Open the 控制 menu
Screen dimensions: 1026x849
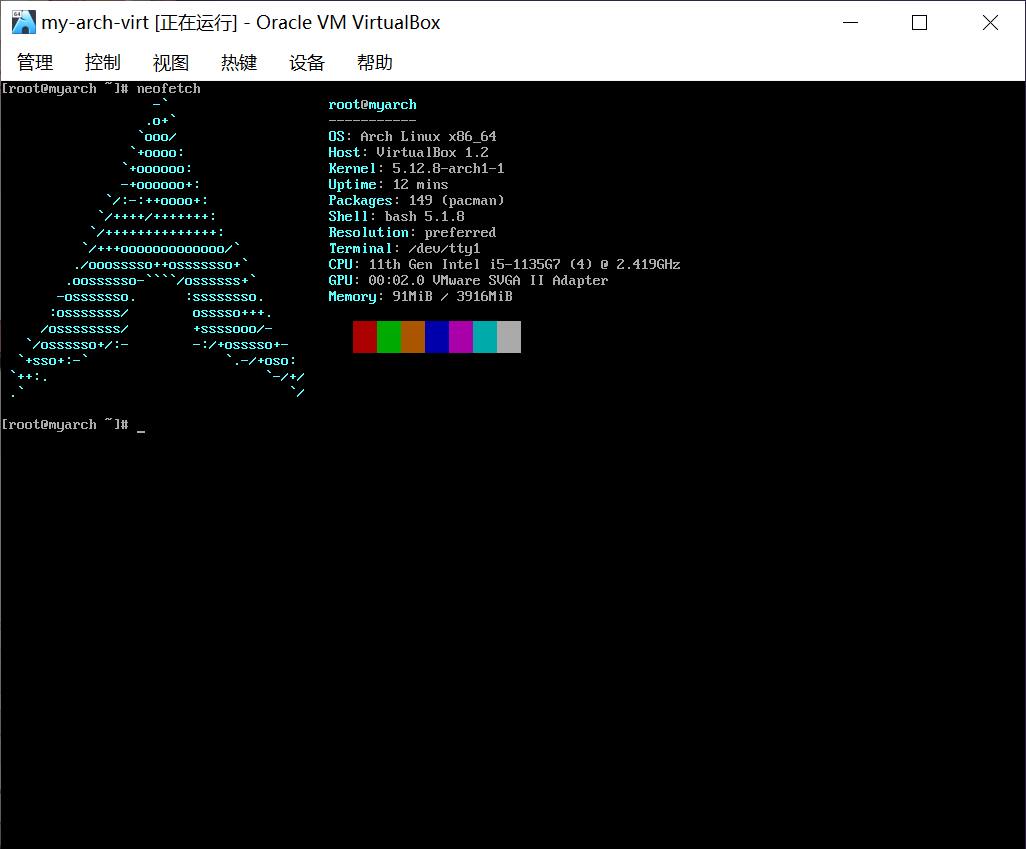click(x=103, y=63)
